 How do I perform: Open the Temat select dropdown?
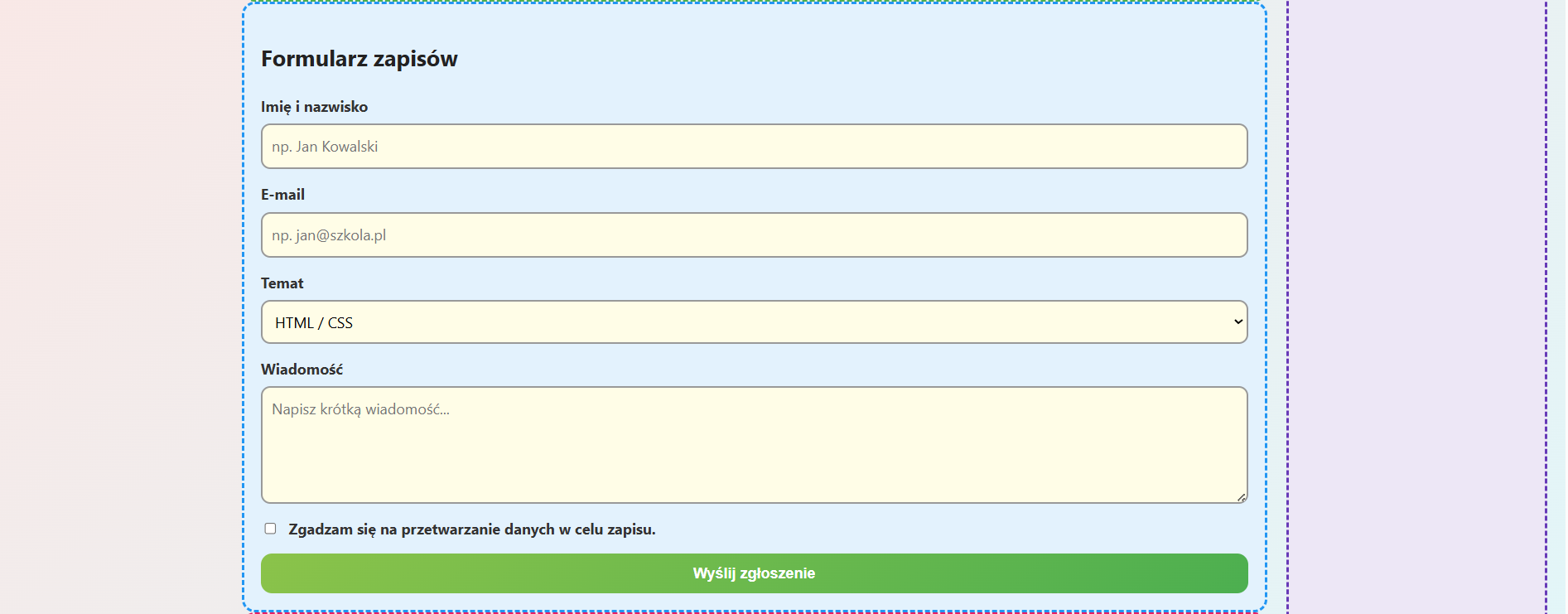tap(753, 322)
